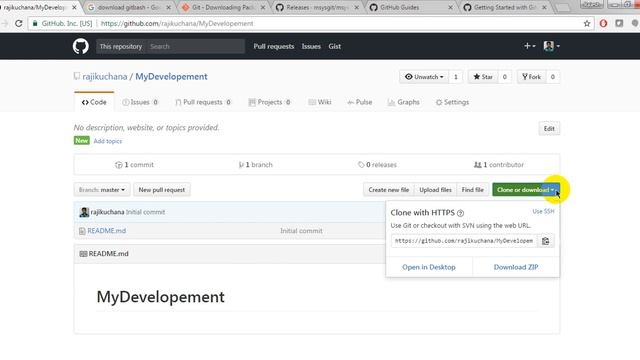Open the user profile avatar menu
This screenshot has width=640, height=360.
pyautogui.click(x=551, y=46)
